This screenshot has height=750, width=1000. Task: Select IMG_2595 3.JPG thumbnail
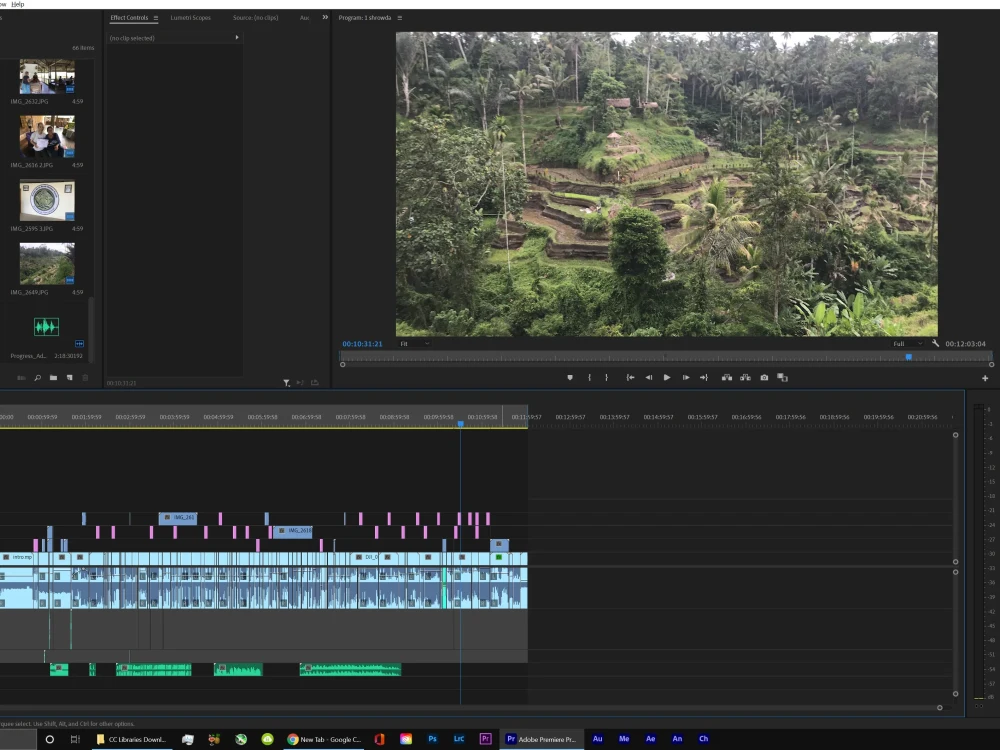[47, 200]
